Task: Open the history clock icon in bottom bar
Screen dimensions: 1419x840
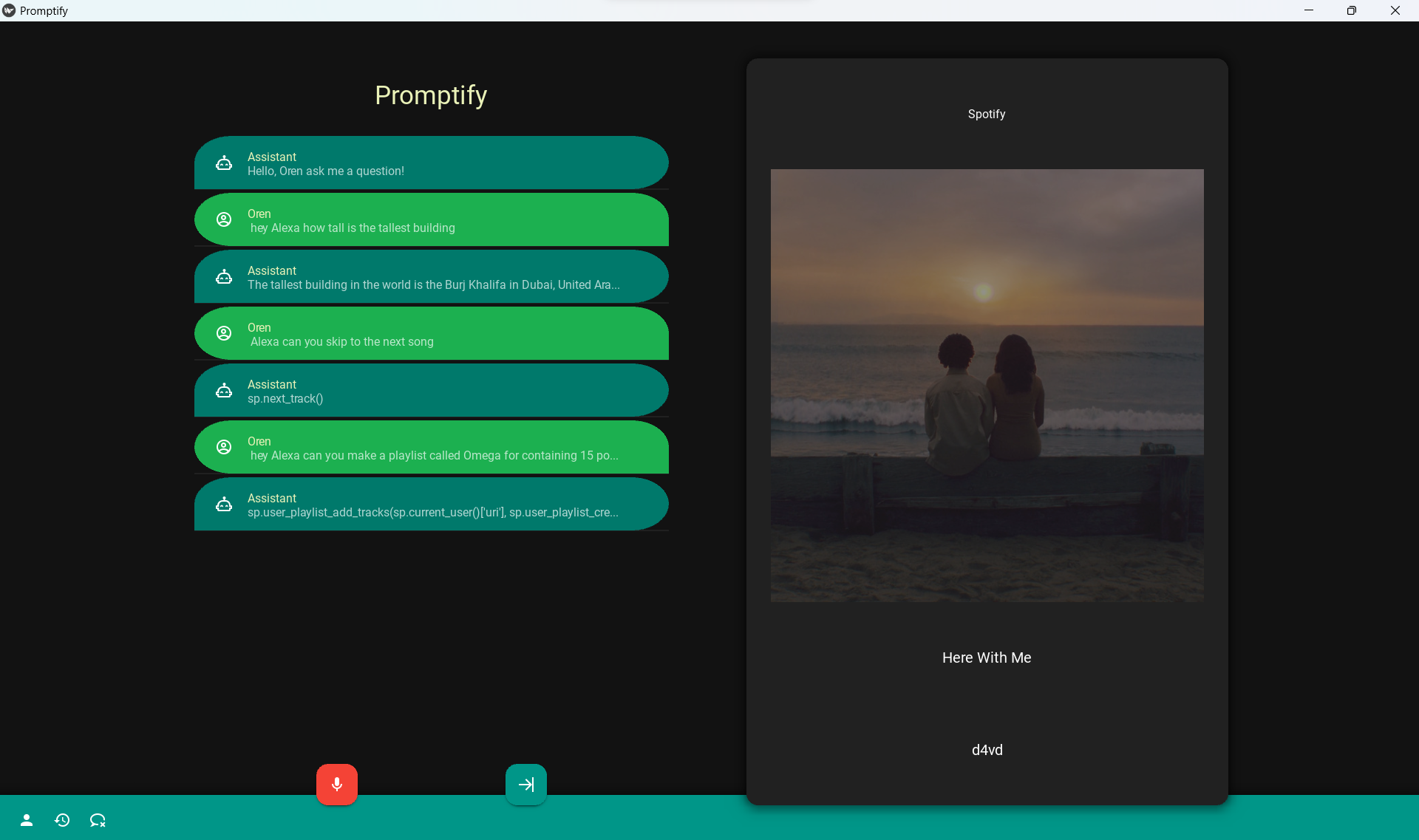Action: point(62,820)
